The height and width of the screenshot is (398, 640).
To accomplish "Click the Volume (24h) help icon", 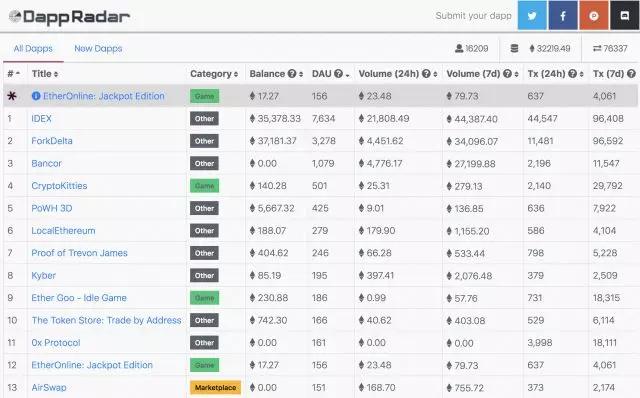I will [x=426, y=74].
